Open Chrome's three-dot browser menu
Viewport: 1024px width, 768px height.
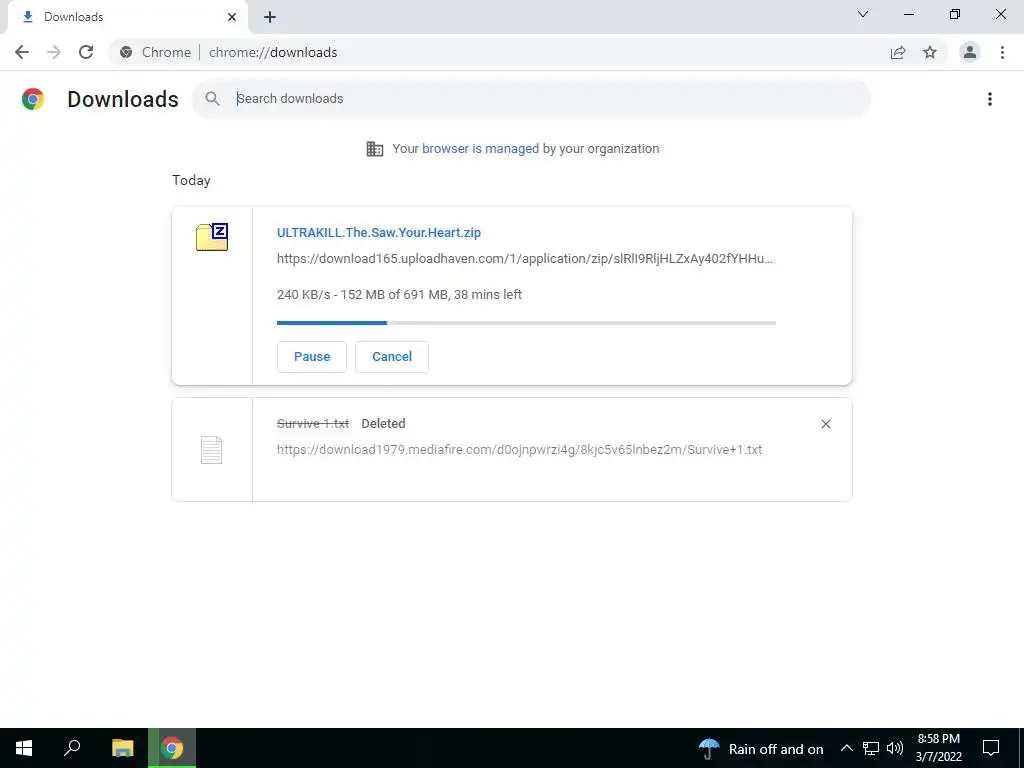pos(1002,52)
